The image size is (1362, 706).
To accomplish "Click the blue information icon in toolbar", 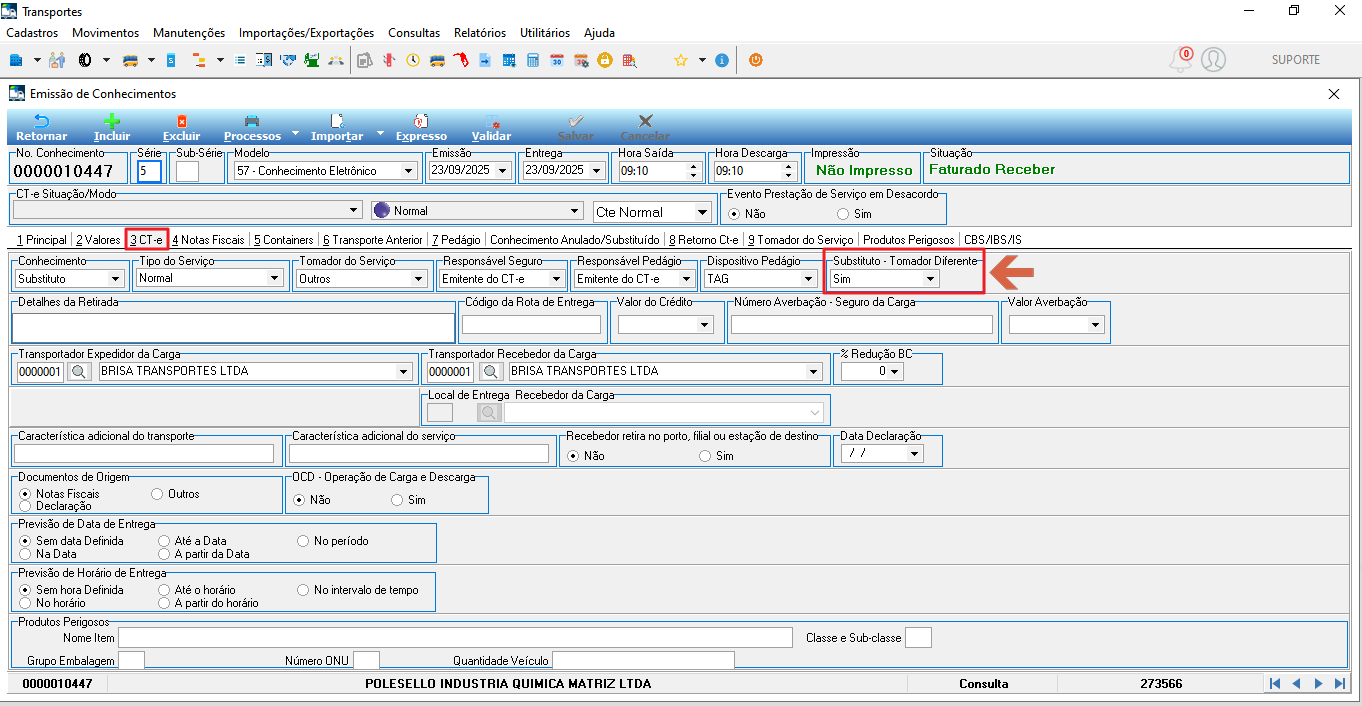I will (x=722, y=60).
